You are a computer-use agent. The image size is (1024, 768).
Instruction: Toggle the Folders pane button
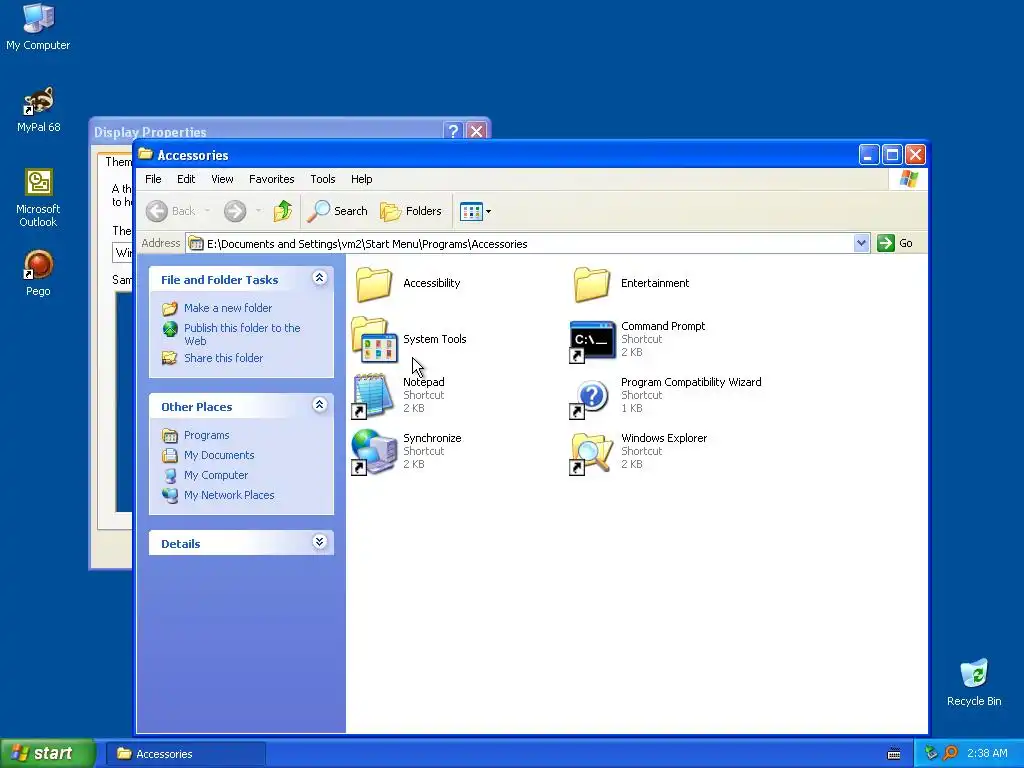click(x=411, y=211)
